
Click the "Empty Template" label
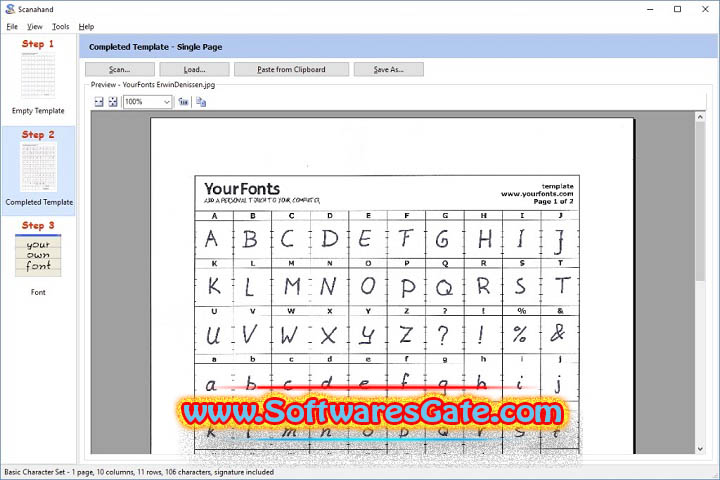pos(38,111)
